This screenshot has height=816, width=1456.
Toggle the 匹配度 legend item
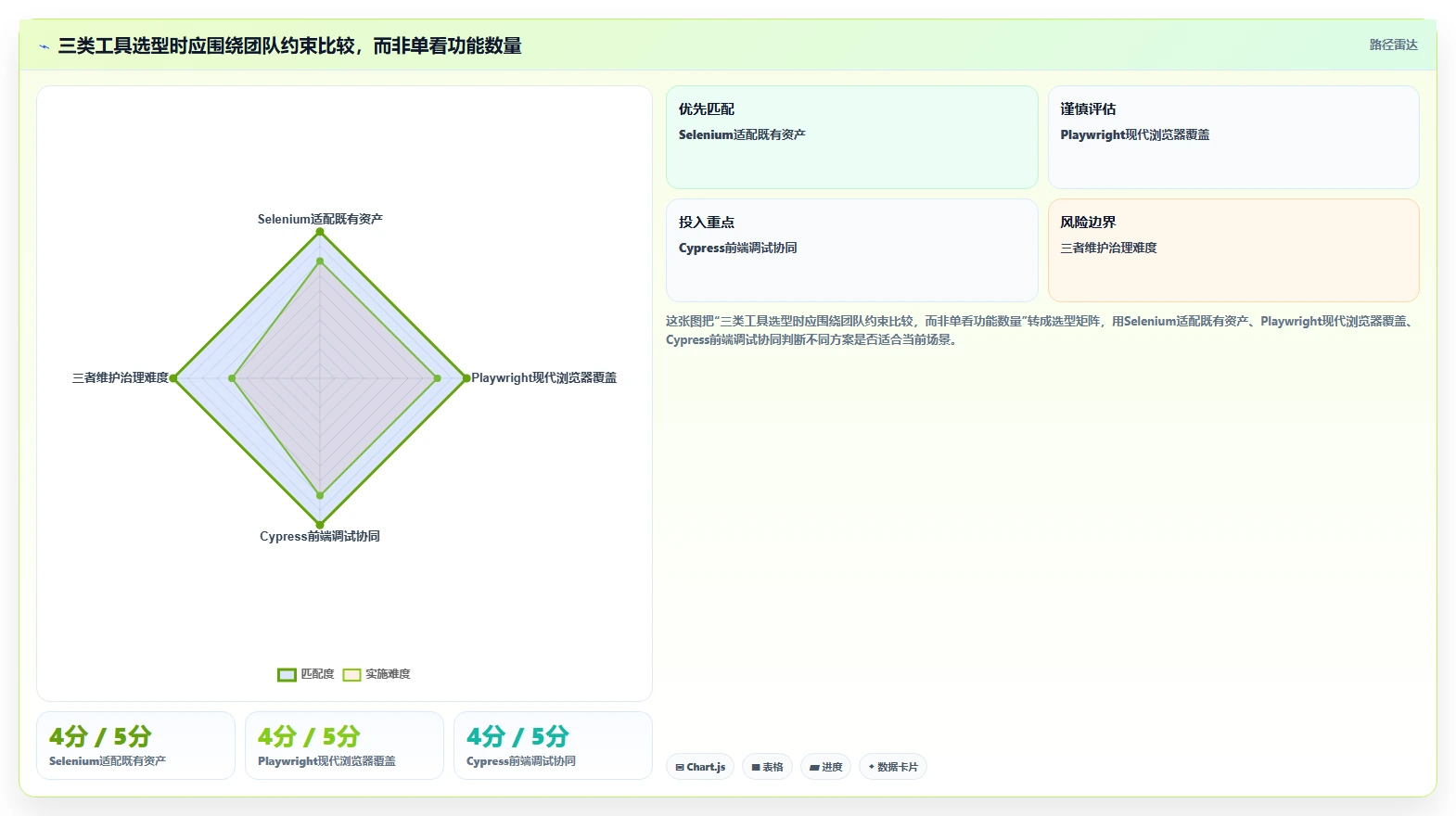coord(306,674)
